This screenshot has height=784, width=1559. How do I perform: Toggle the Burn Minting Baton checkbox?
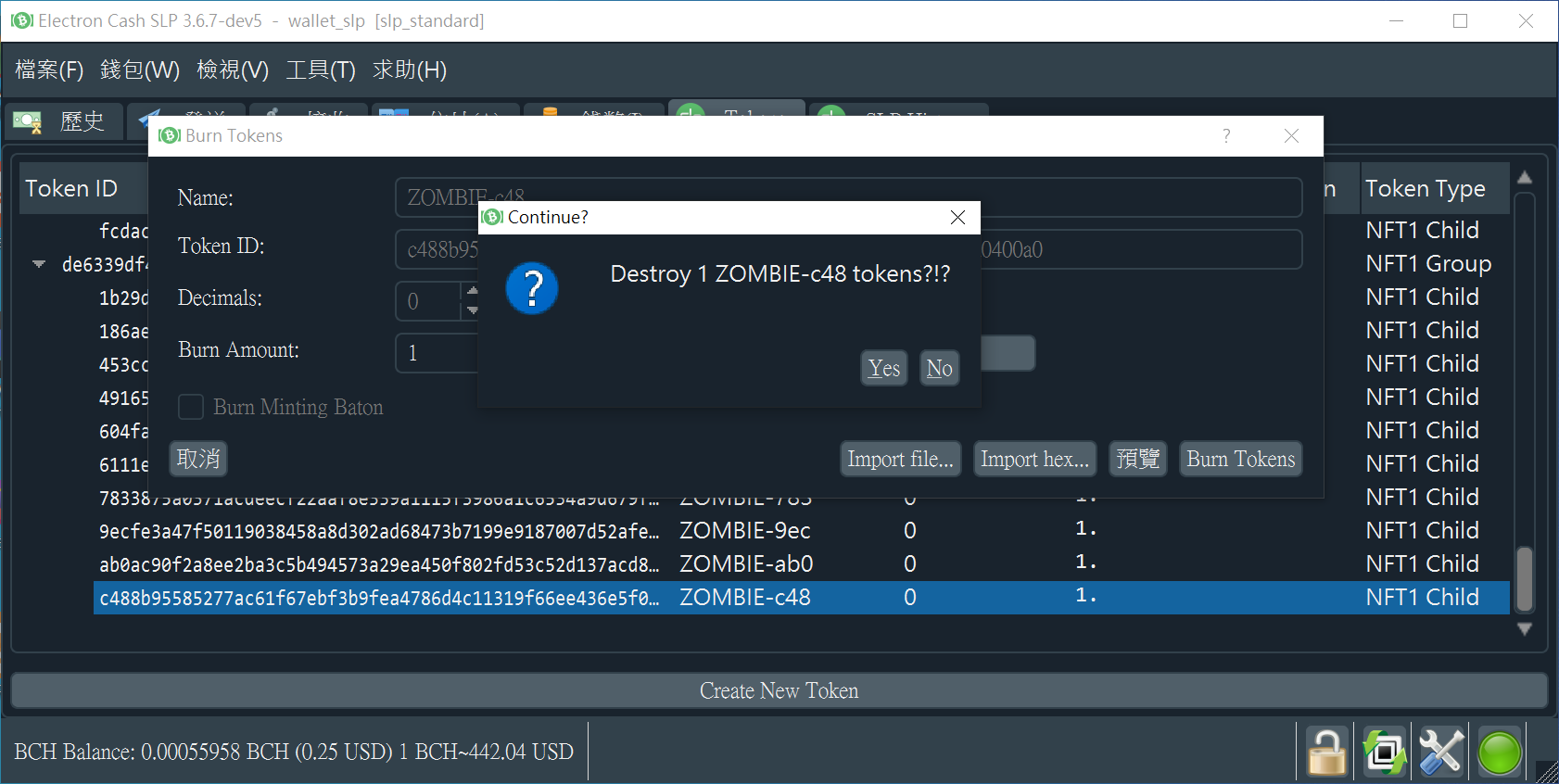point(191,407)
